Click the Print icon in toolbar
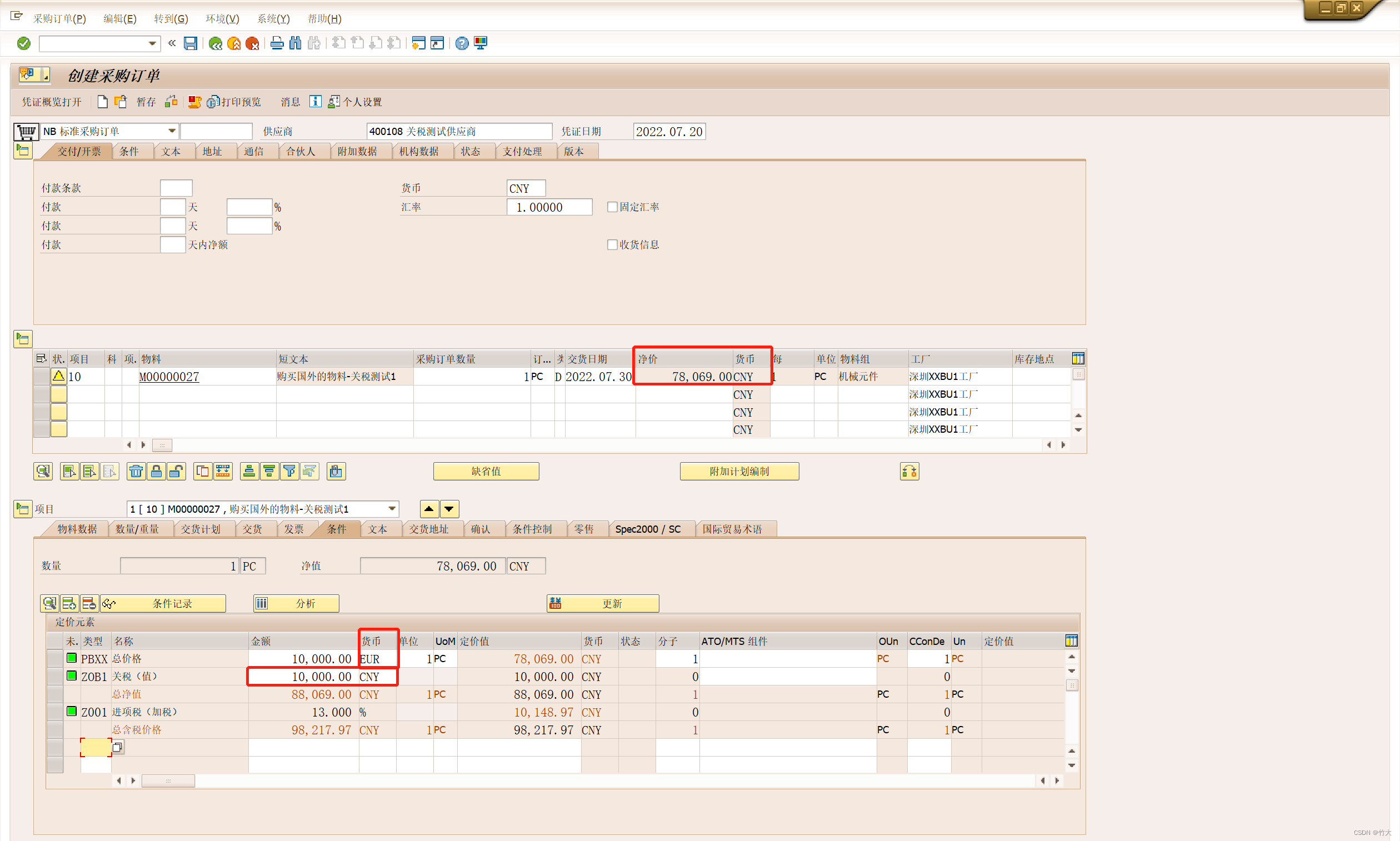This screenshot has height=841, width=1400. 277,43
